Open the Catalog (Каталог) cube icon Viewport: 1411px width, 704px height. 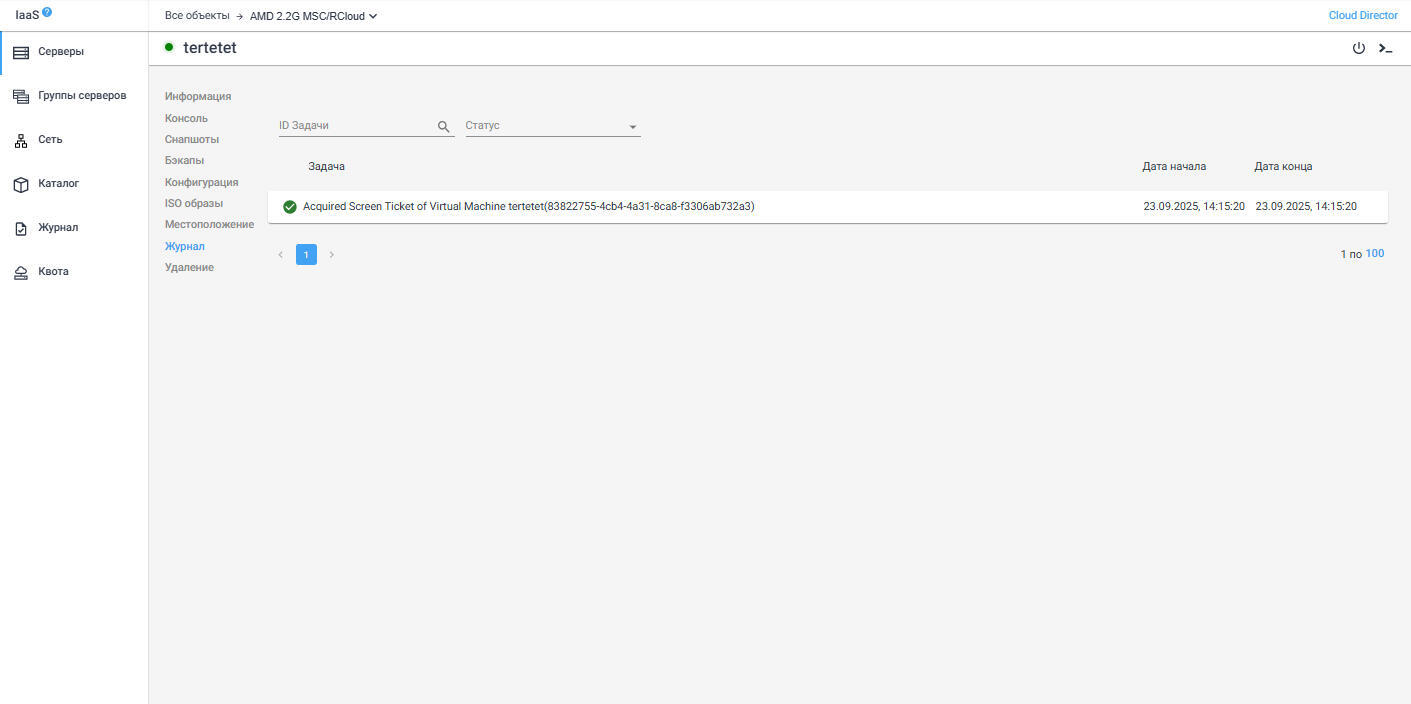tap(21, 185)
